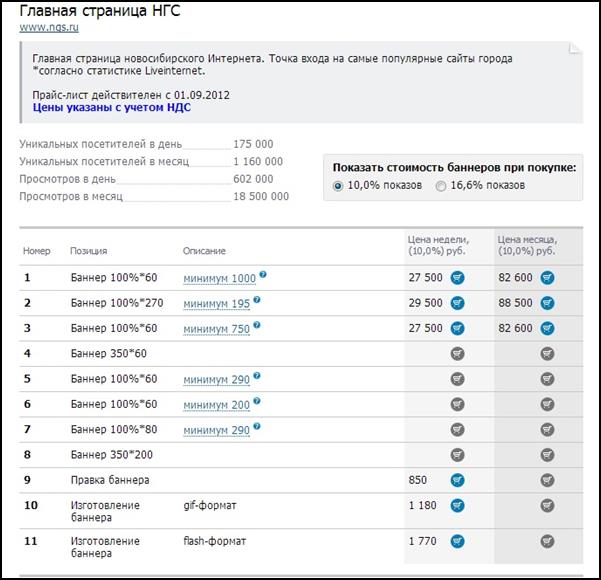Add banner 1 monthly price to cart
This screenshot has width=601, height=580.
pyautogui.click(x=547, y=277)
